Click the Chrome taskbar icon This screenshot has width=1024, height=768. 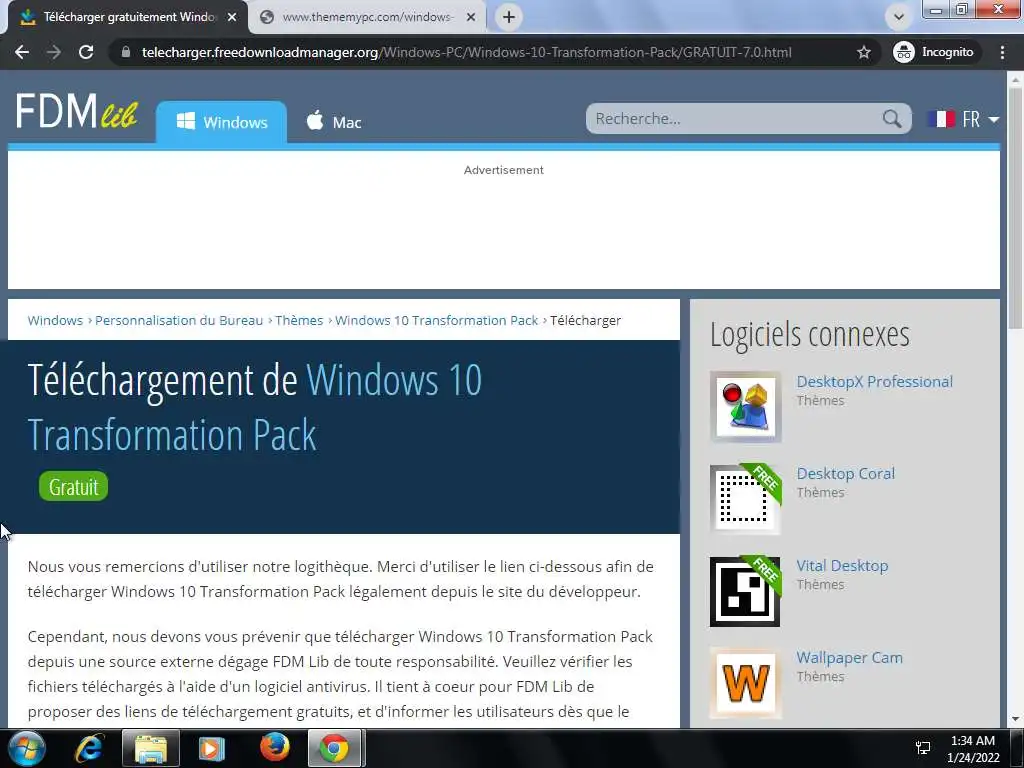click(334, 748)
